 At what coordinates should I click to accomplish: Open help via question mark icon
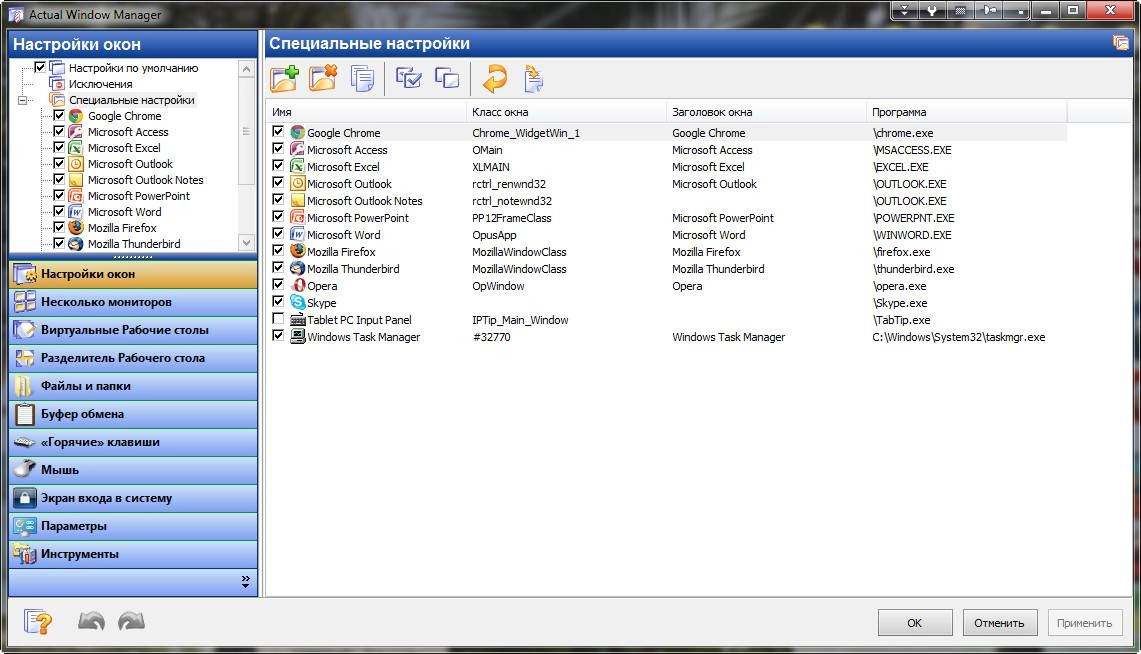[38, 622]
